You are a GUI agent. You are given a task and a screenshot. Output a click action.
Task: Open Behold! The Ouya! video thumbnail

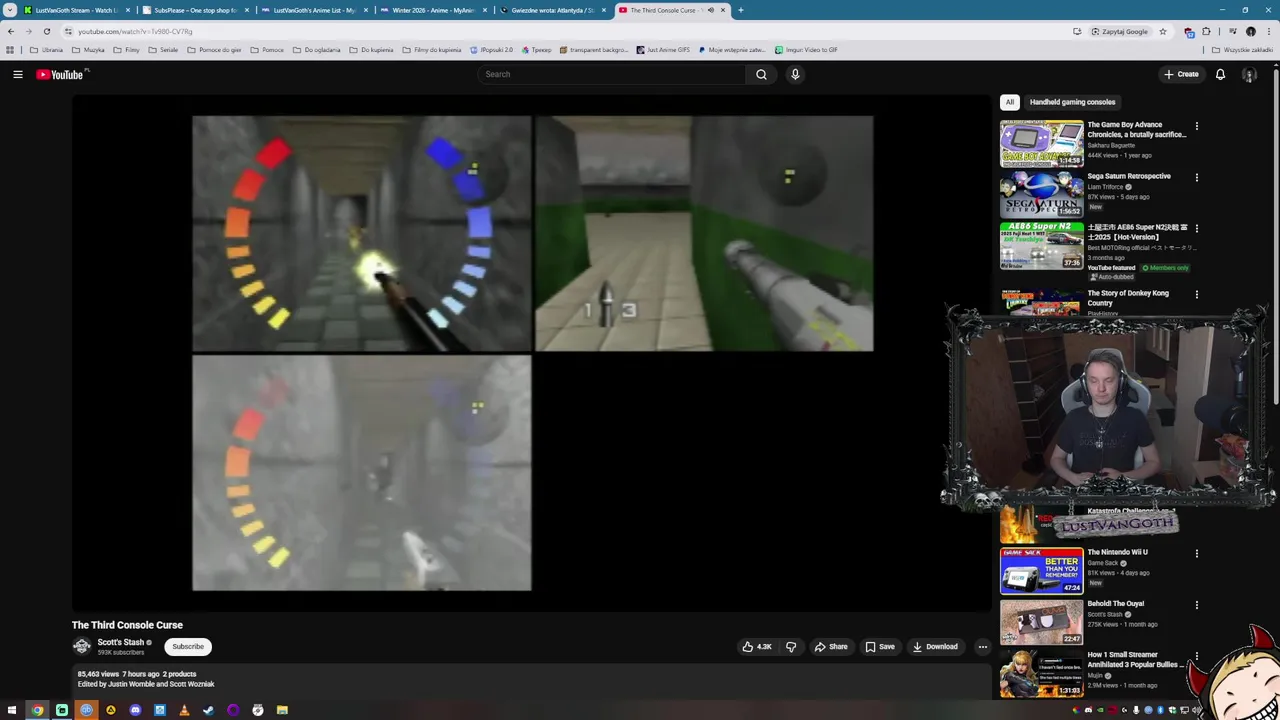tap(1041, 621)
